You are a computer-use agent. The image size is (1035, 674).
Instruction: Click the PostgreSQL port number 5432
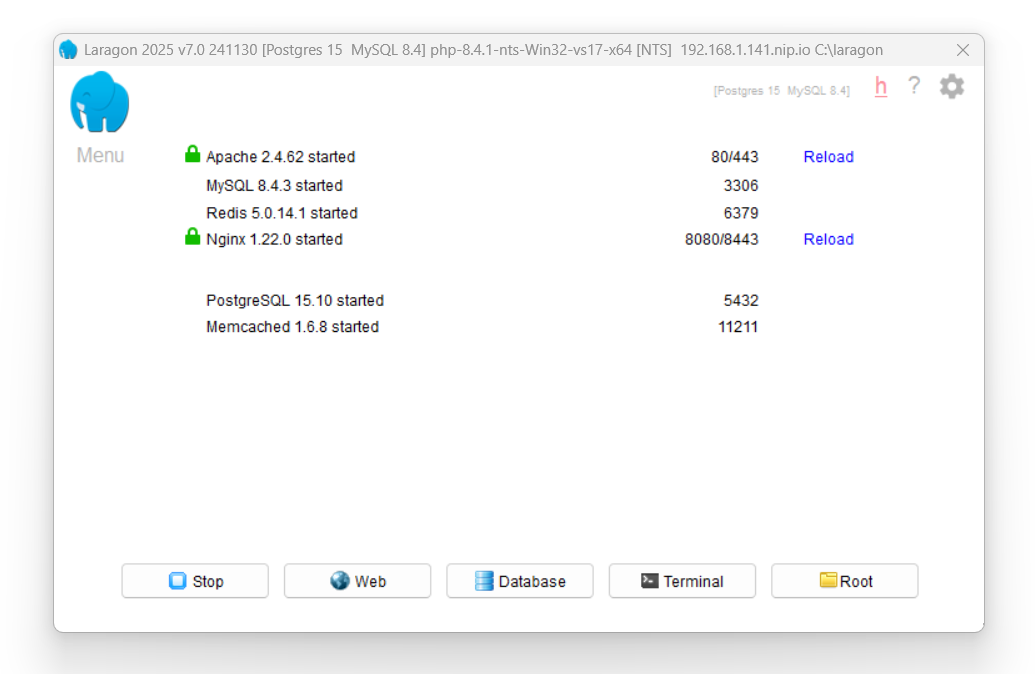(x=743, y=300)
